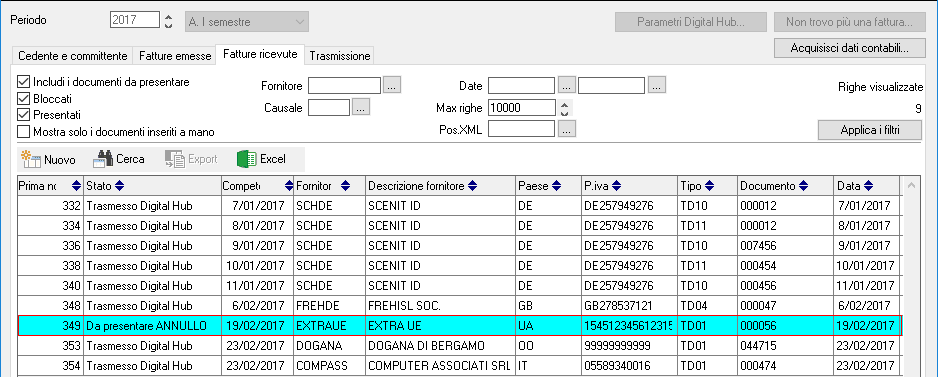Click P.iva cell GB278537121
The width and height of the screenshot is (938, 379).
click(630, 306)
